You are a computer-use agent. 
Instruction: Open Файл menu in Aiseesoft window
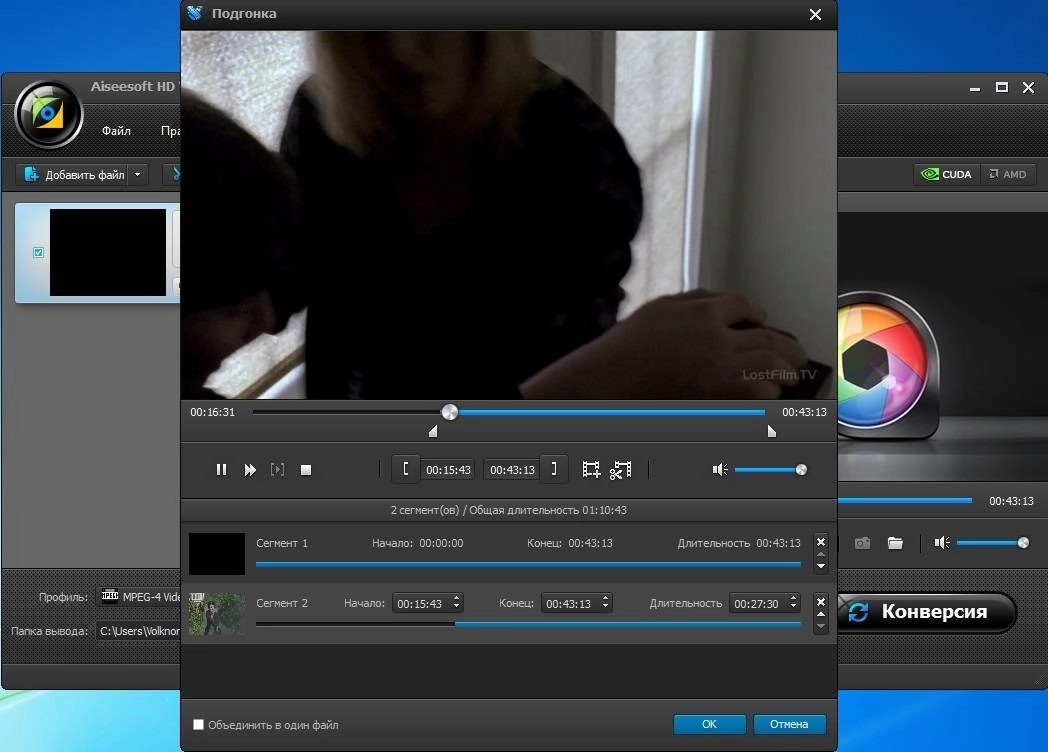coord(116,130)
